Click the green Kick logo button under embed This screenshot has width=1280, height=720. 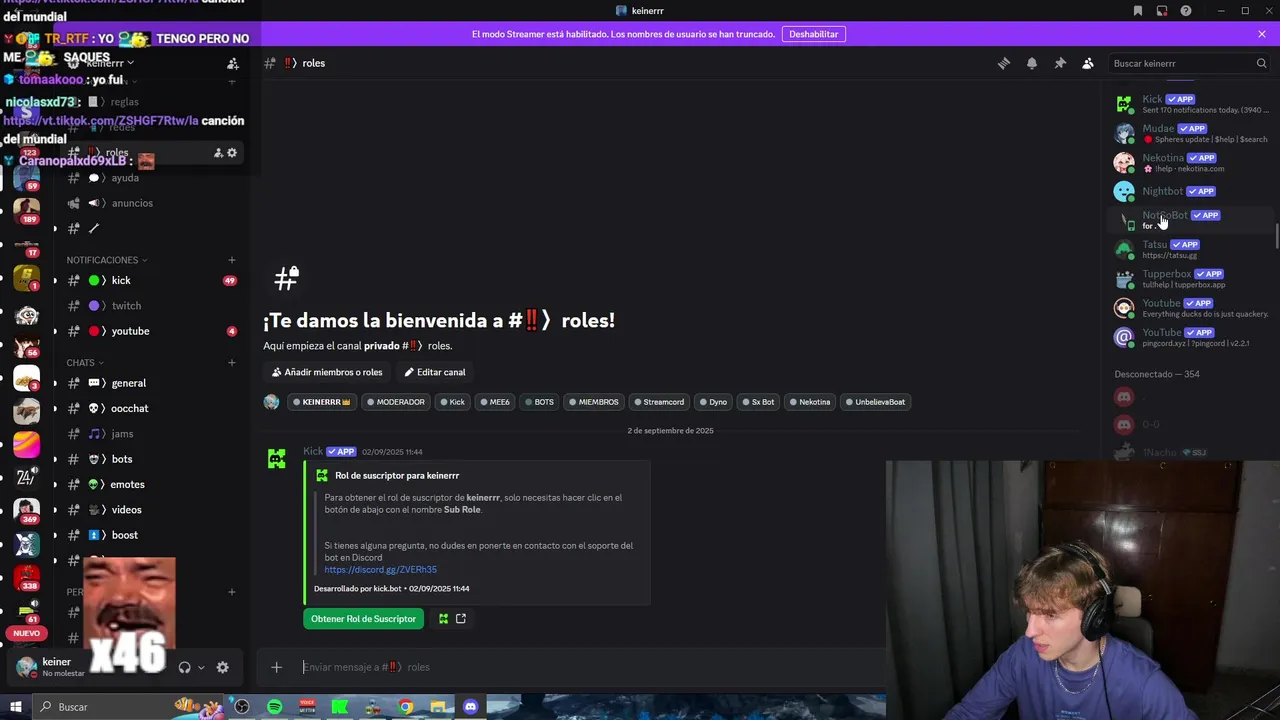[x=443, y=619]
